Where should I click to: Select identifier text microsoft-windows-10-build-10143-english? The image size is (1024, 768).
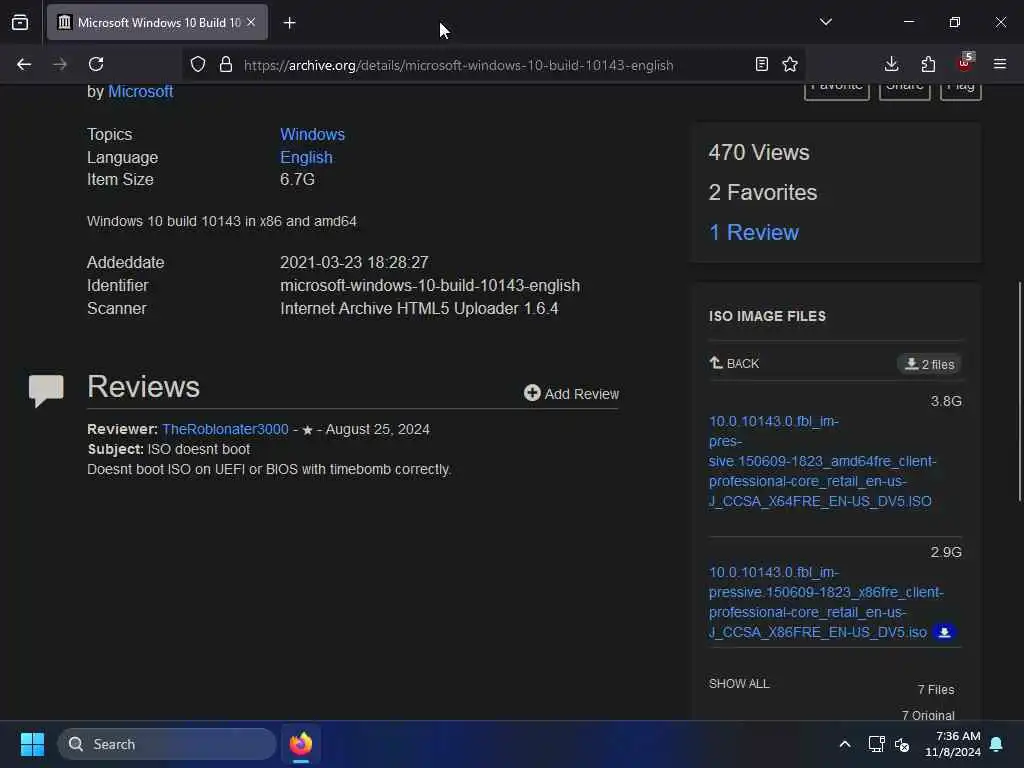tap(430, 285)
